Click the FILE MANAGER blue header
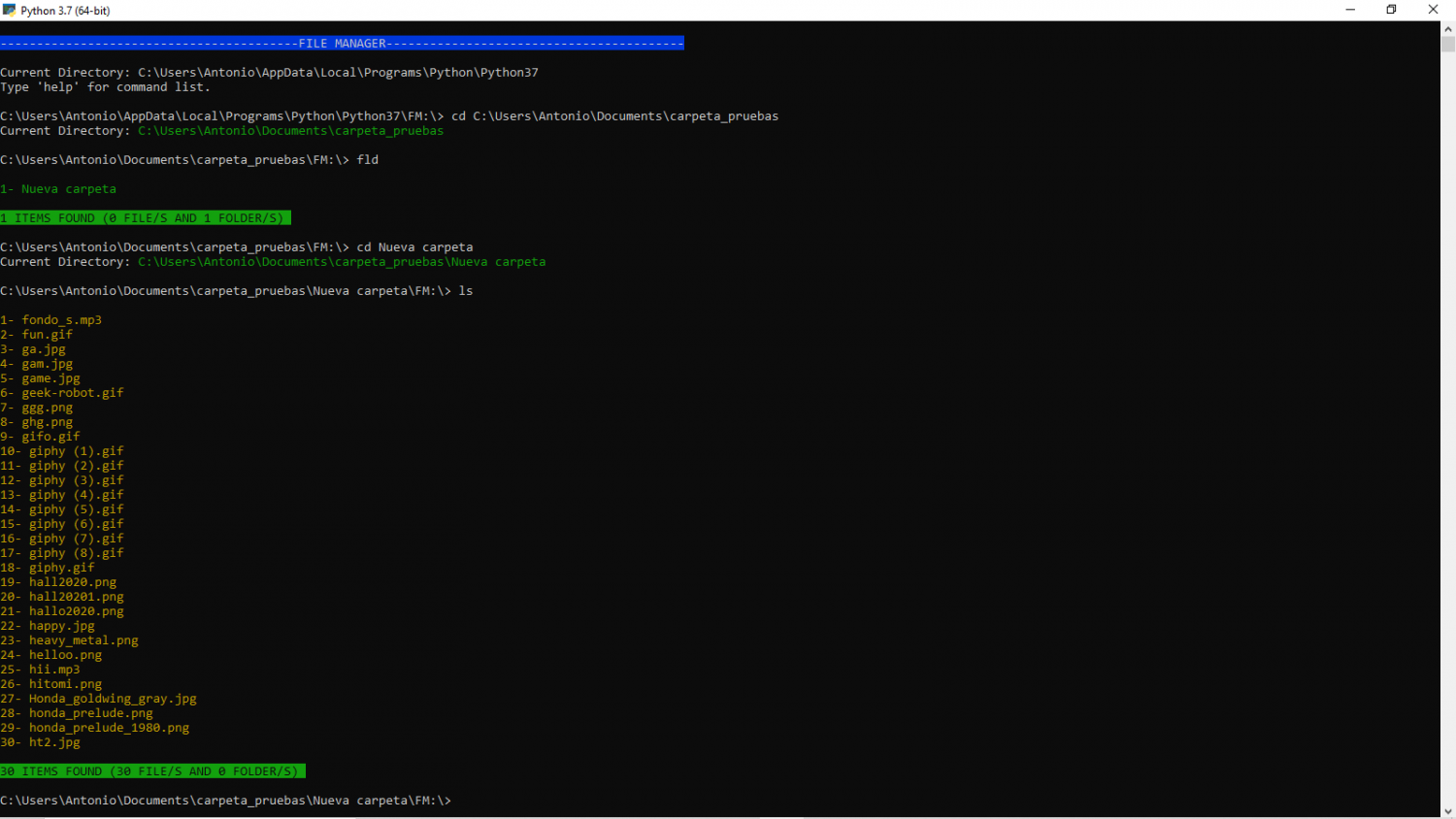1456x819 pixels. click(x=342, y=44)
